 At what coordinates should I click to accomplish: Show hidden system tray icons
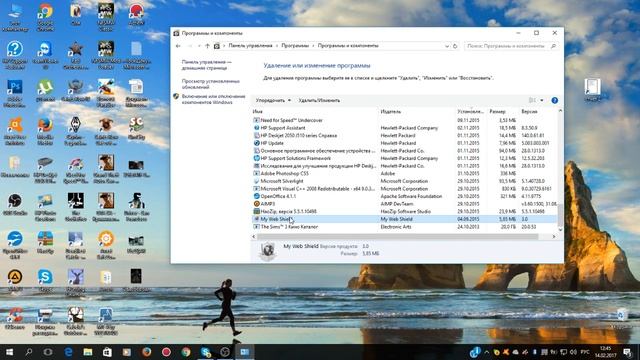point(487,352)
